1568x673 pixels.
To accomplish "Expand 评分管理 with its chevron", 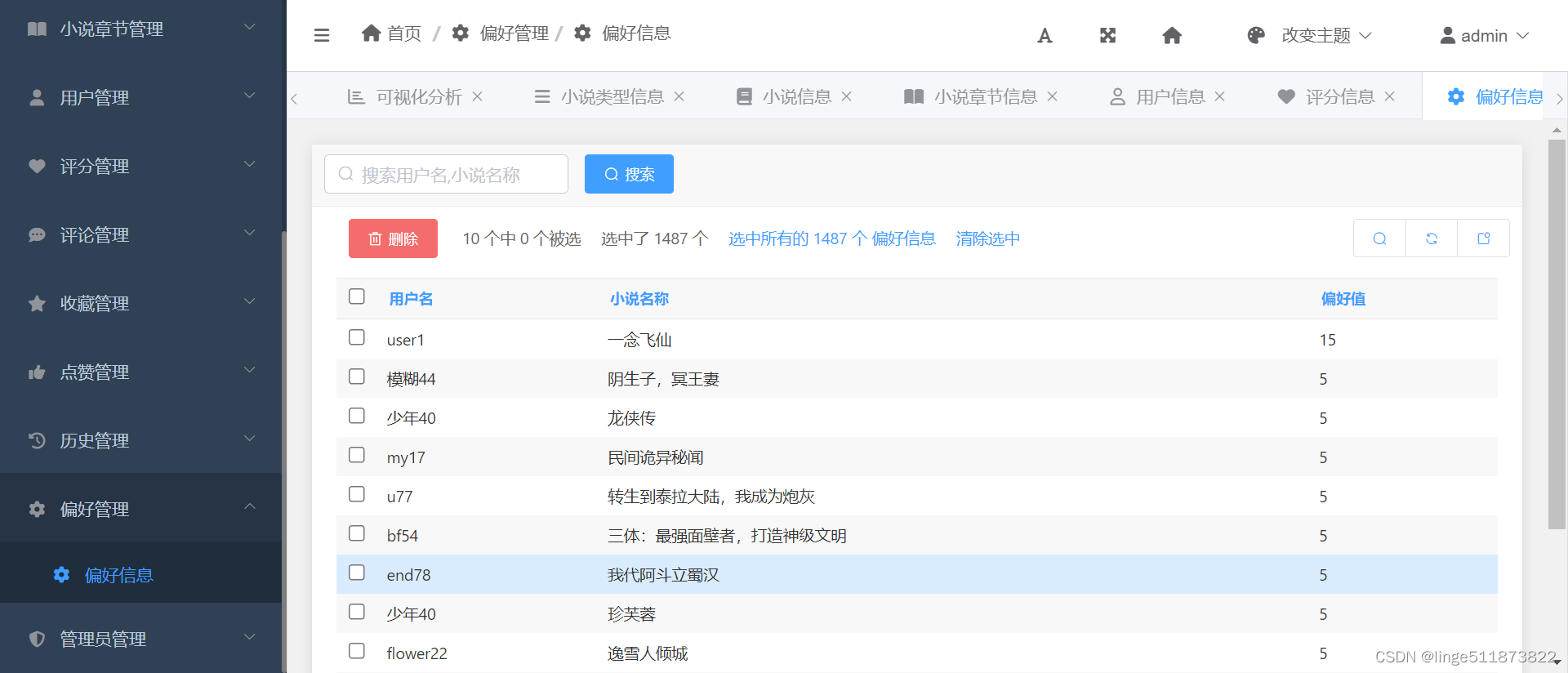I will [x=250, y=164].
